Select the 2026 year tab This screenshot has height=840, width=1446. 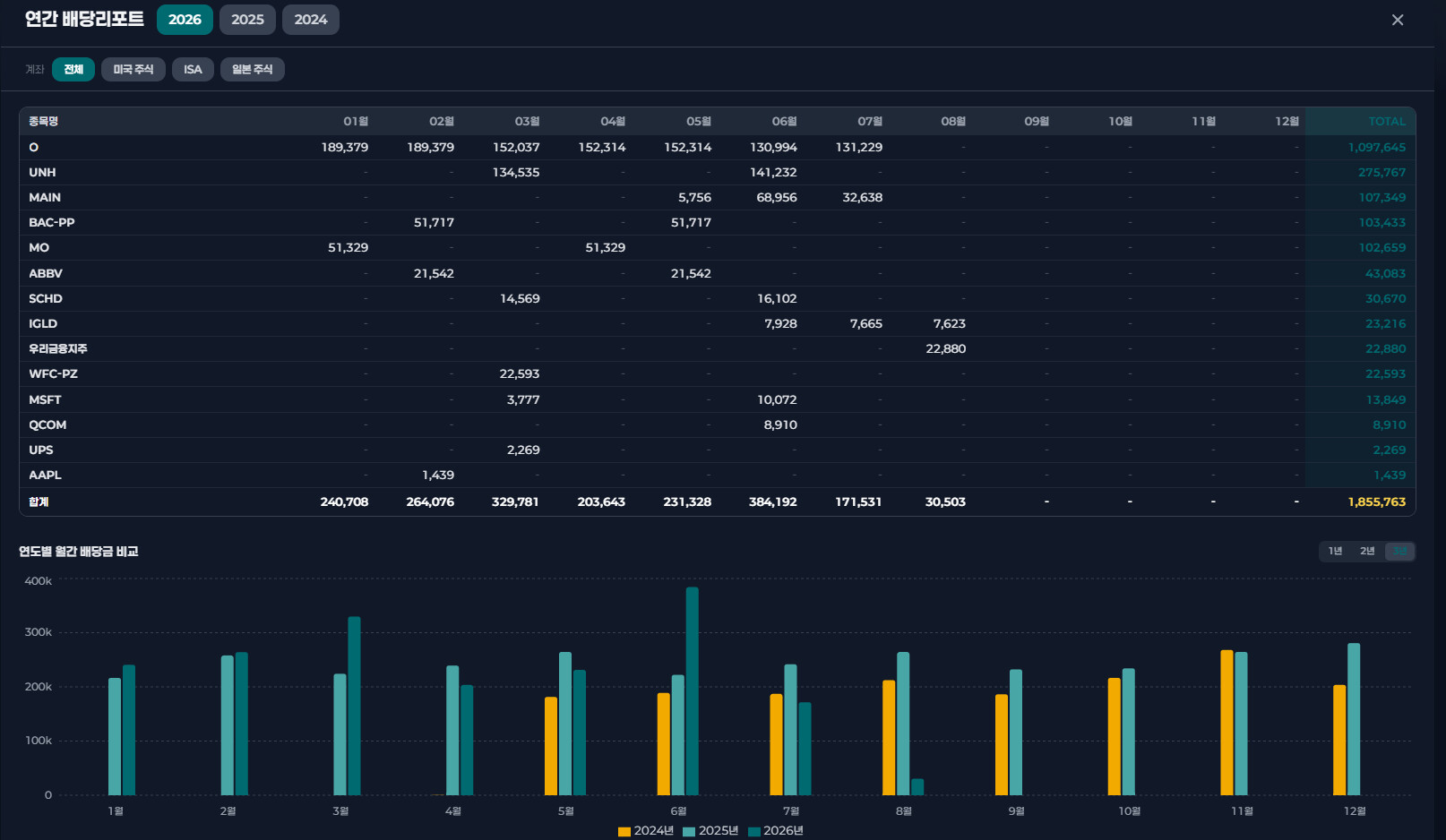(185, 20)
